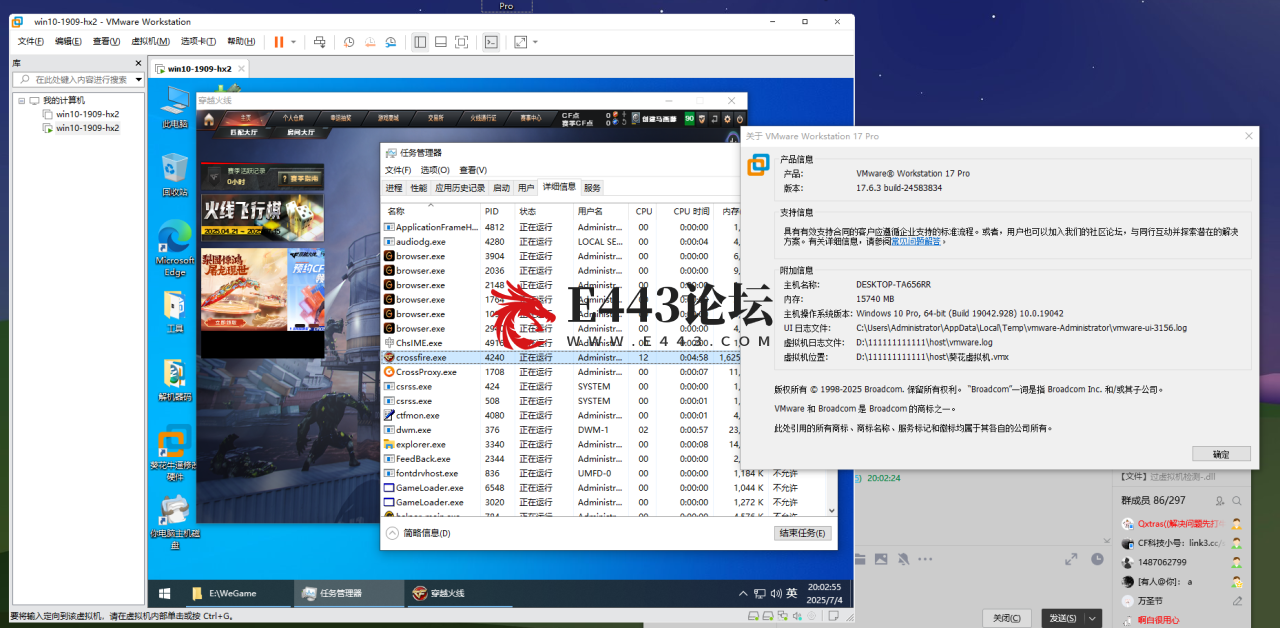Screen dimensions: 1280x628
Task: Open the power options arrow beside pause button
Action: (293, 42)
